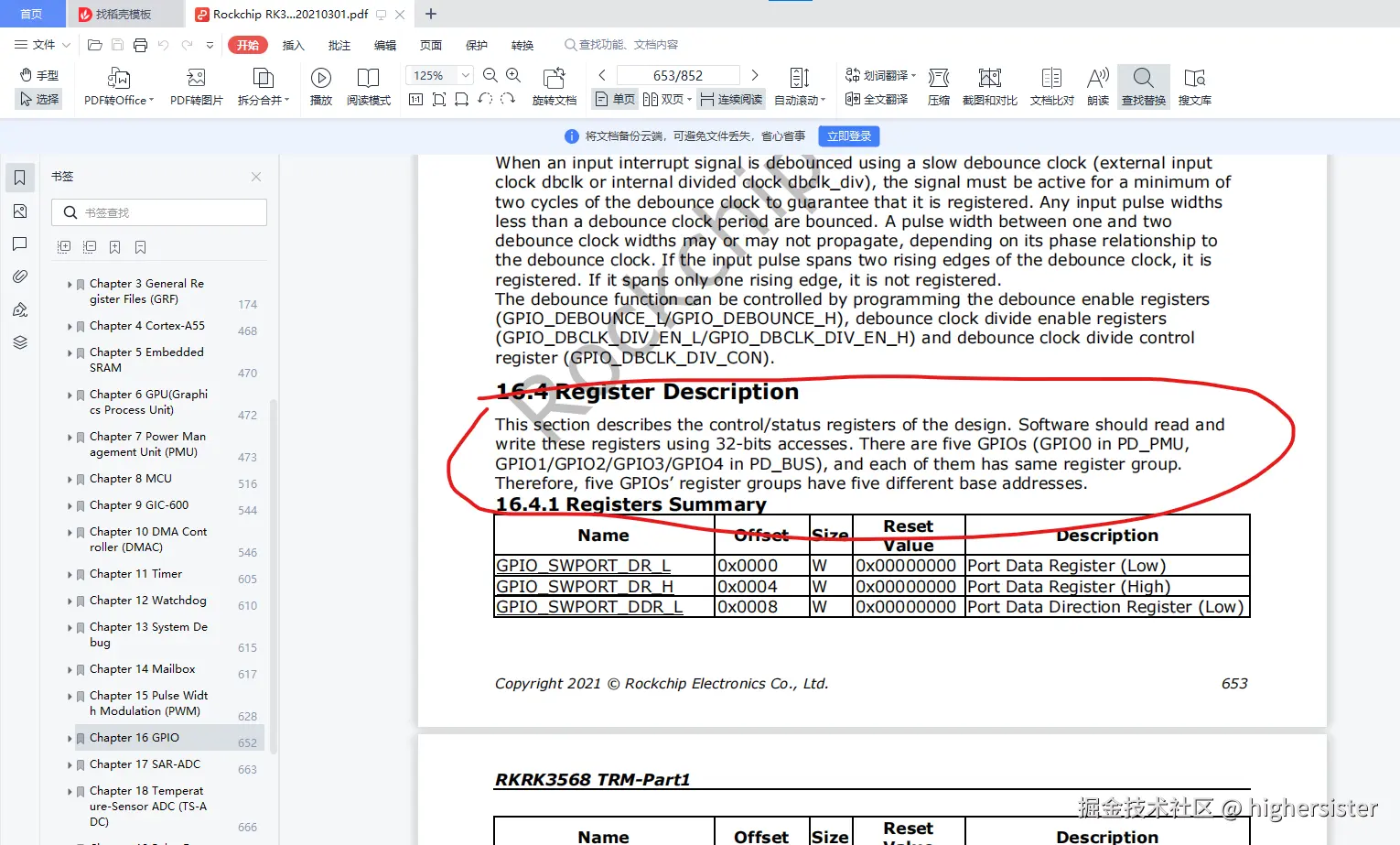1400x845 pixels.
Task: Delete bookmark icon in bookmark panel
Action: [x=140, y=247]
